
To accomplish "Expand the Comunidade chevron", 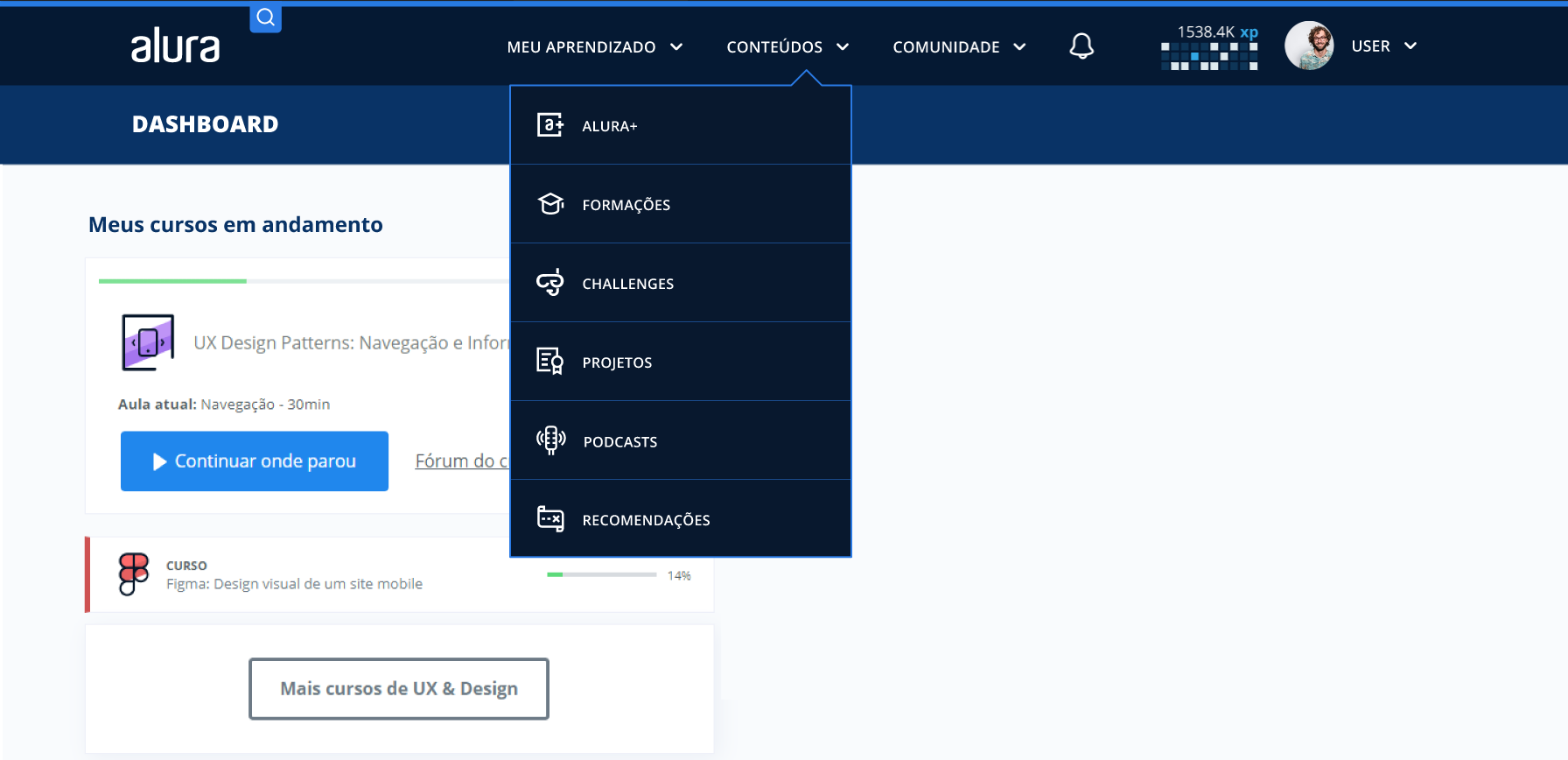I will point(1019,46).
